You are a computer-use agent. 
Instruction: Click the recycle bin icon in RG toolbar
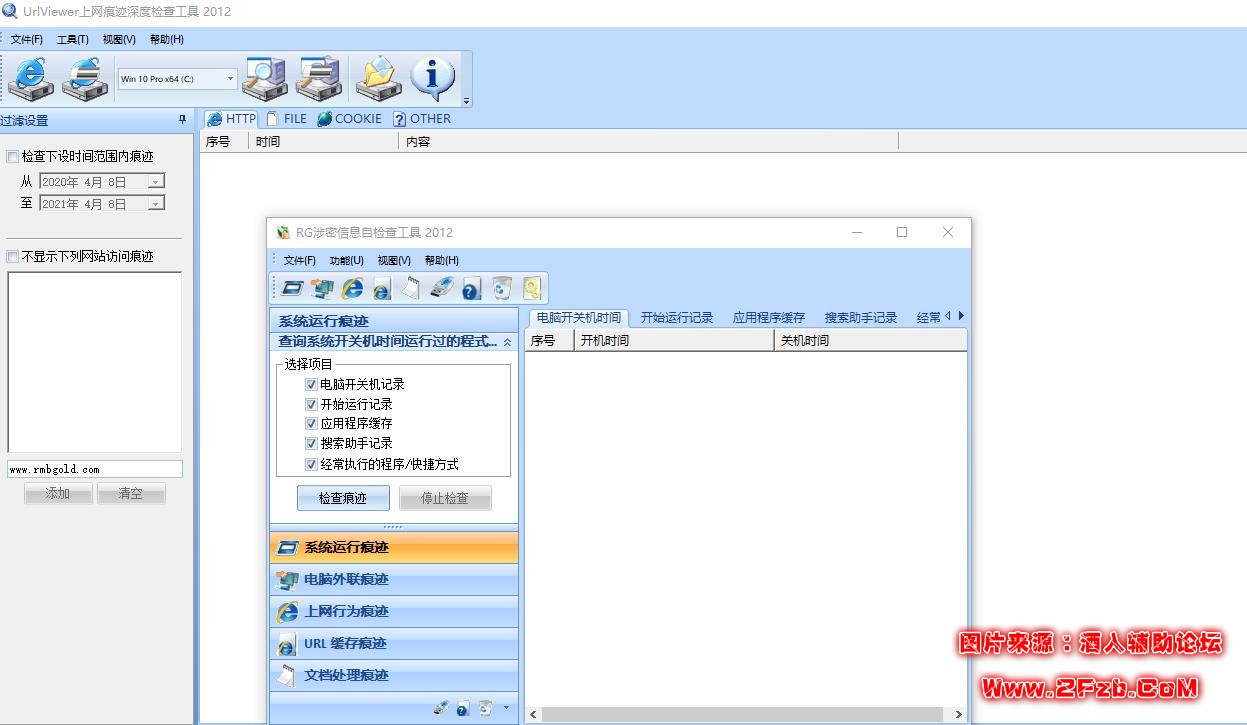point(501,289)
